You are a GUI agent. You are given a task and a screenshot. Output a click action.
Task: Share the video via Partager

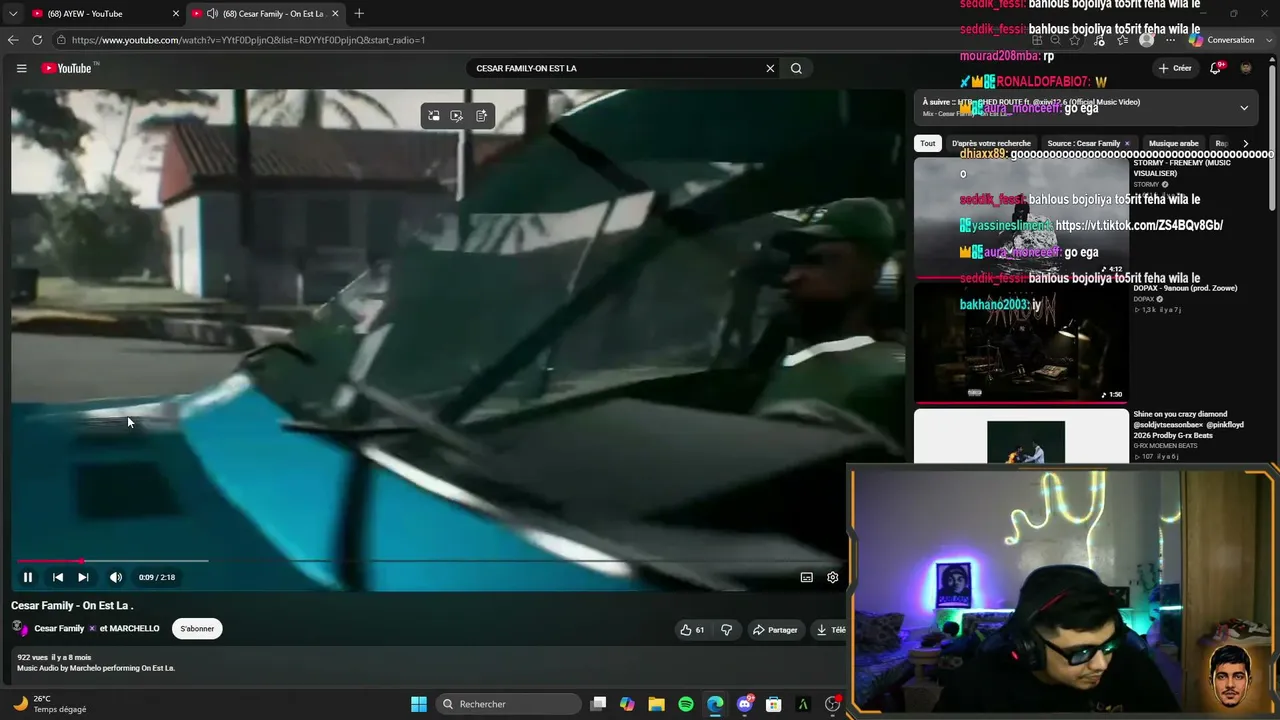click(775, 630)
